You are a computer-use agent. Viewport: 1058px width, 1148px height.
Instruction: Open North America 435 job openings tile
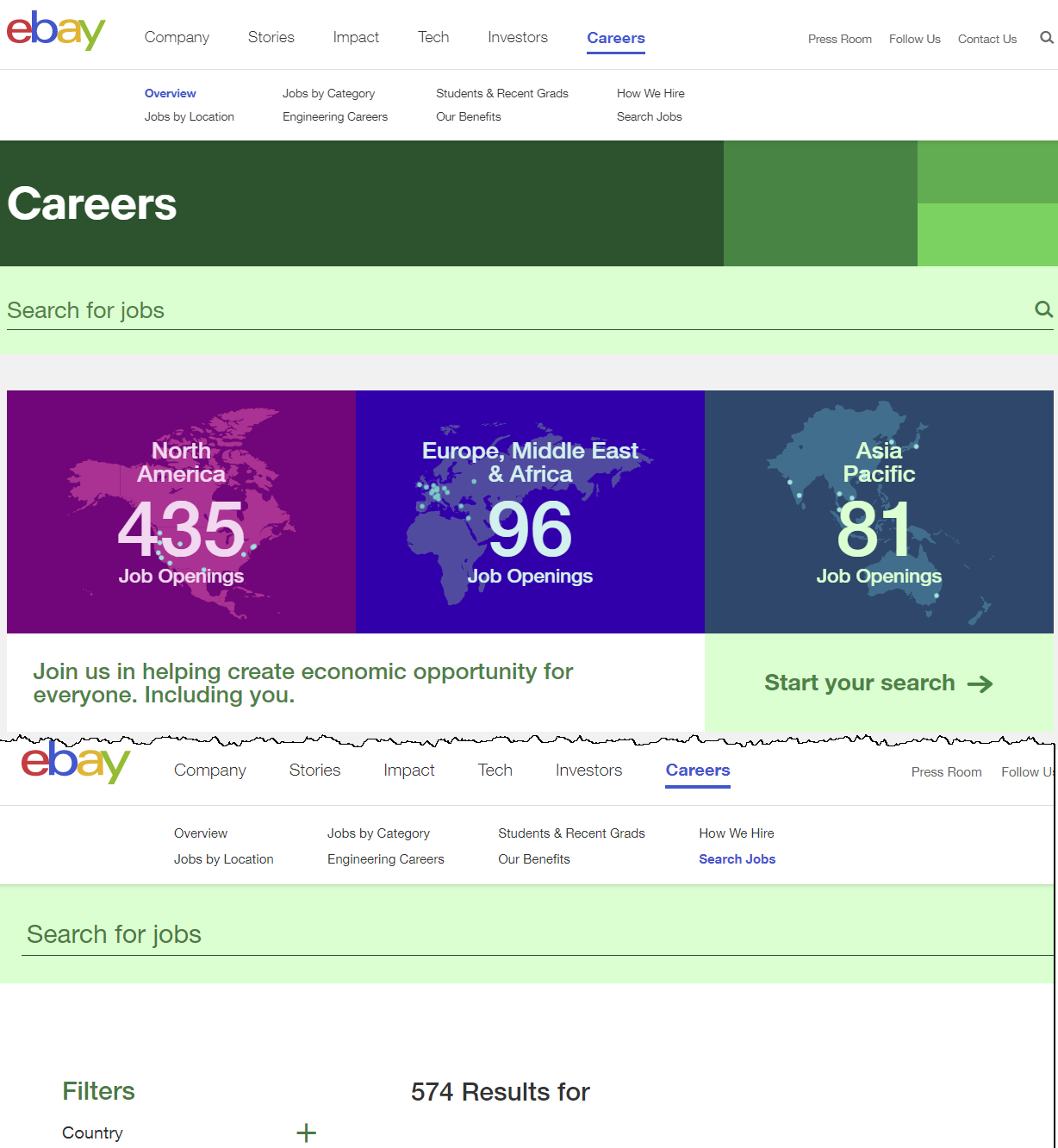[x=181, y=512]
